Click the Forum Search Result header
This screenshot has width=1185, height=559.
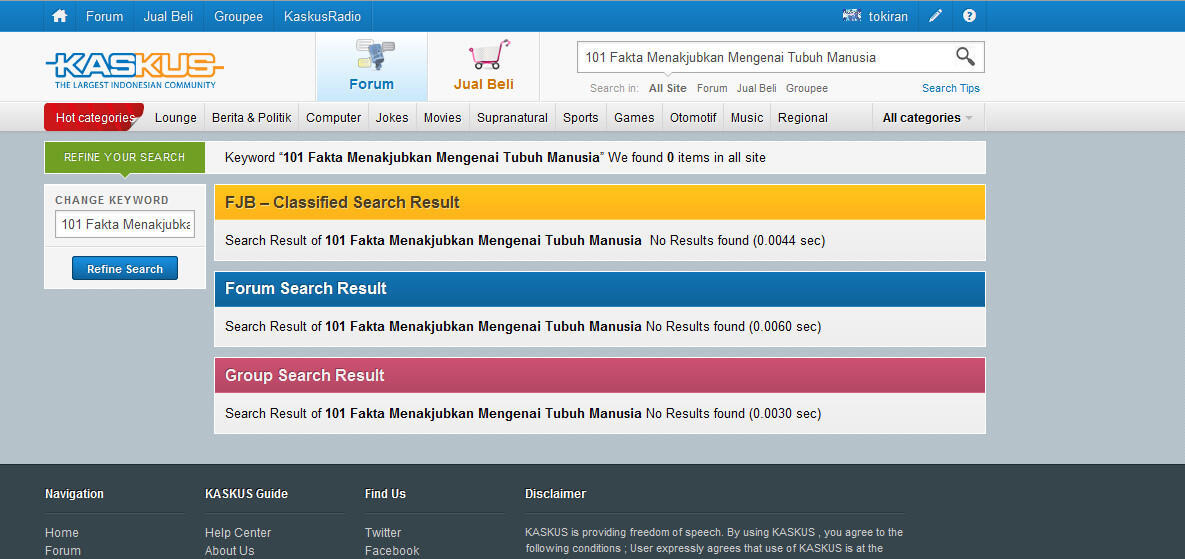[600, 289]
